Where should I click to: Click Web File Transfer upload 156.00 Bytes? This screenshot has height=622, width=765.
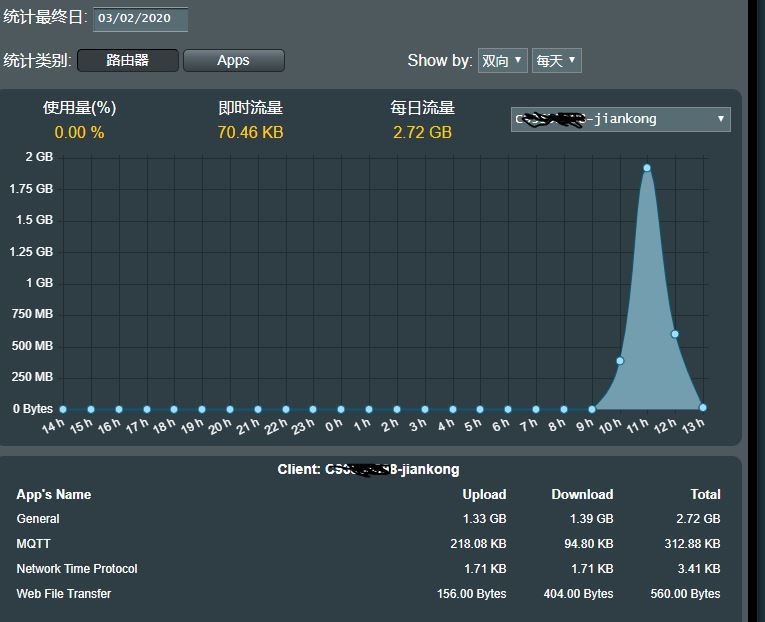(x=472, y=594)
